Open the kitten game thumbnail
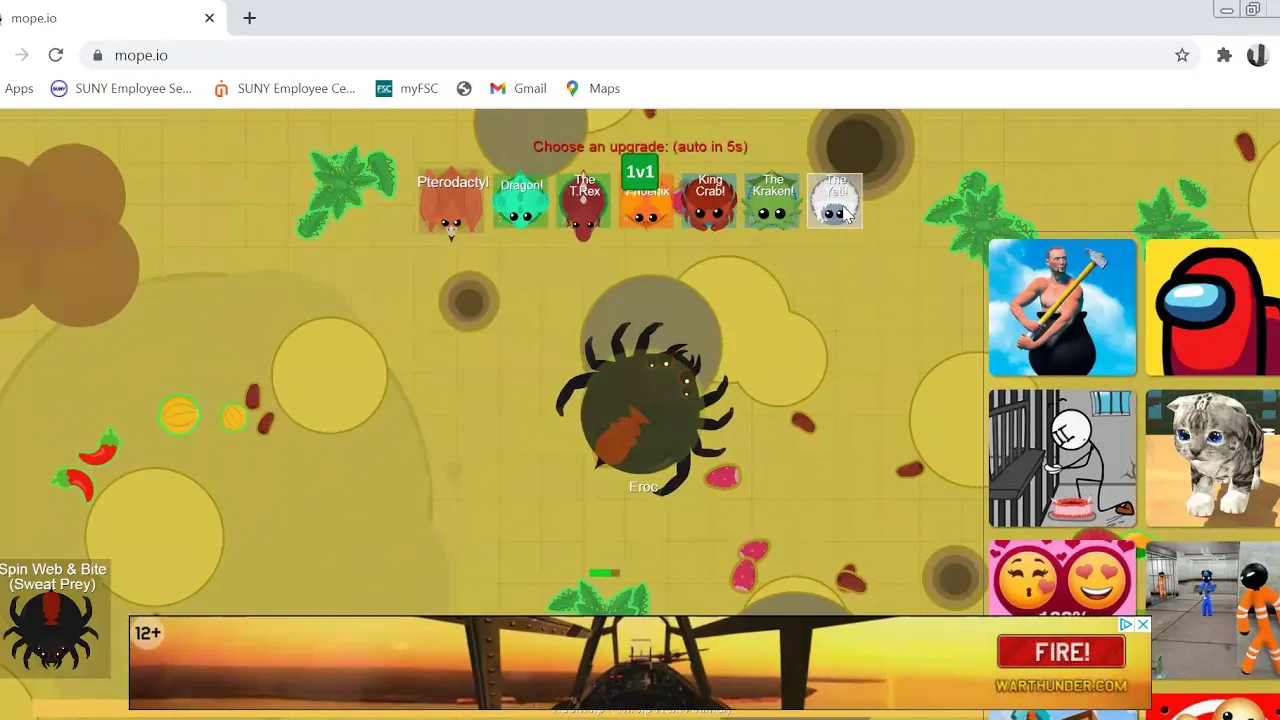Image resolution: width=1280 pixels, height=720 pixels. [x=1213, y=458]
